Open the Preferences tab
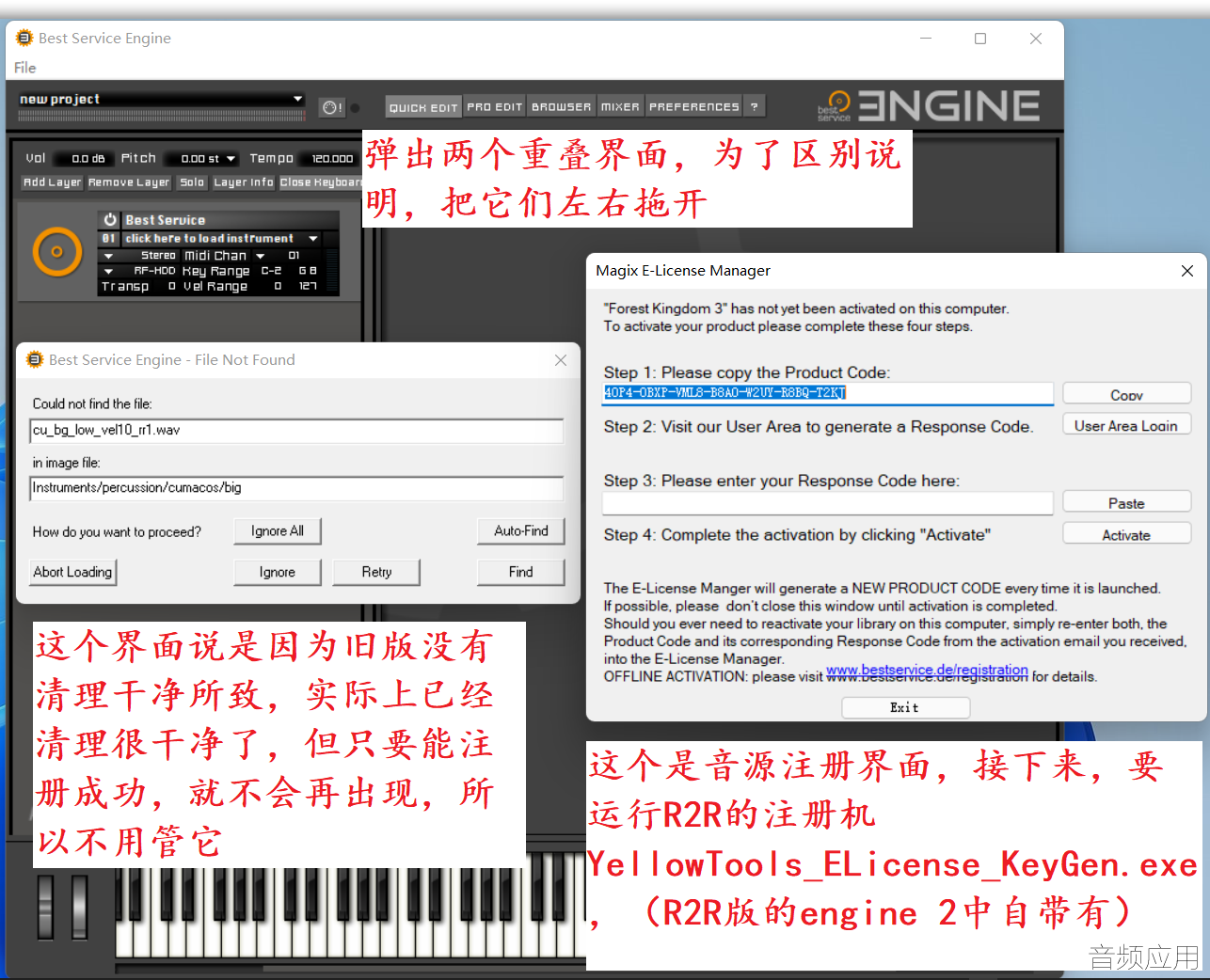Viewport: 1210px width, 980px height. click(x=694, y=107)
